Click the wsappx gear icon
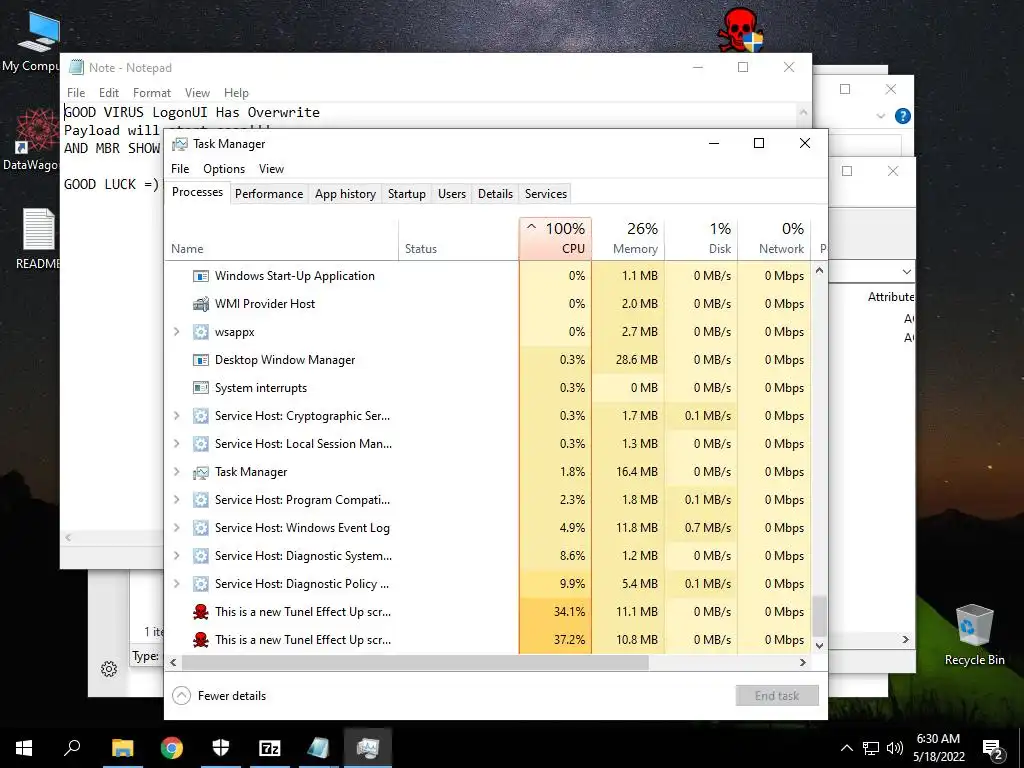Viewport: 1024px width, 768px height. point(200,332)
